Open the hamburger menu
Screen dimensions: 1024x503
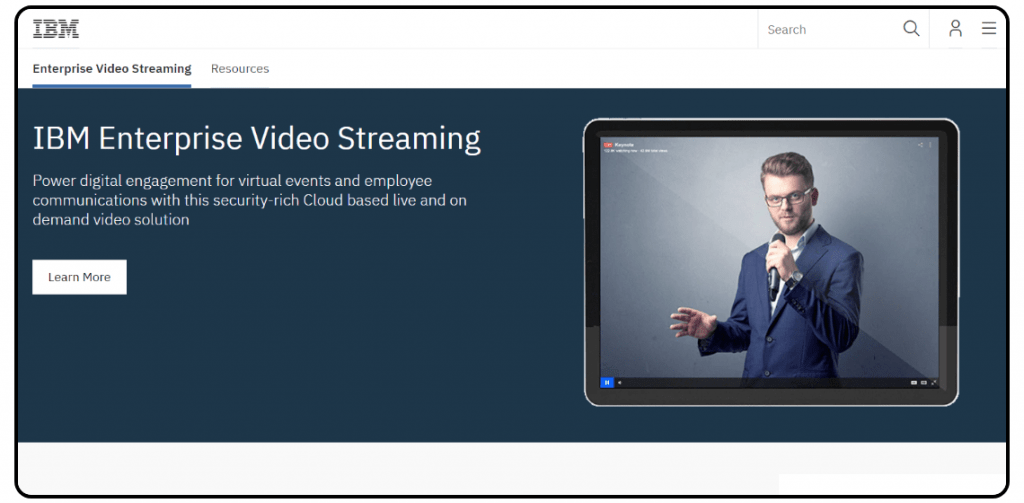989,28
